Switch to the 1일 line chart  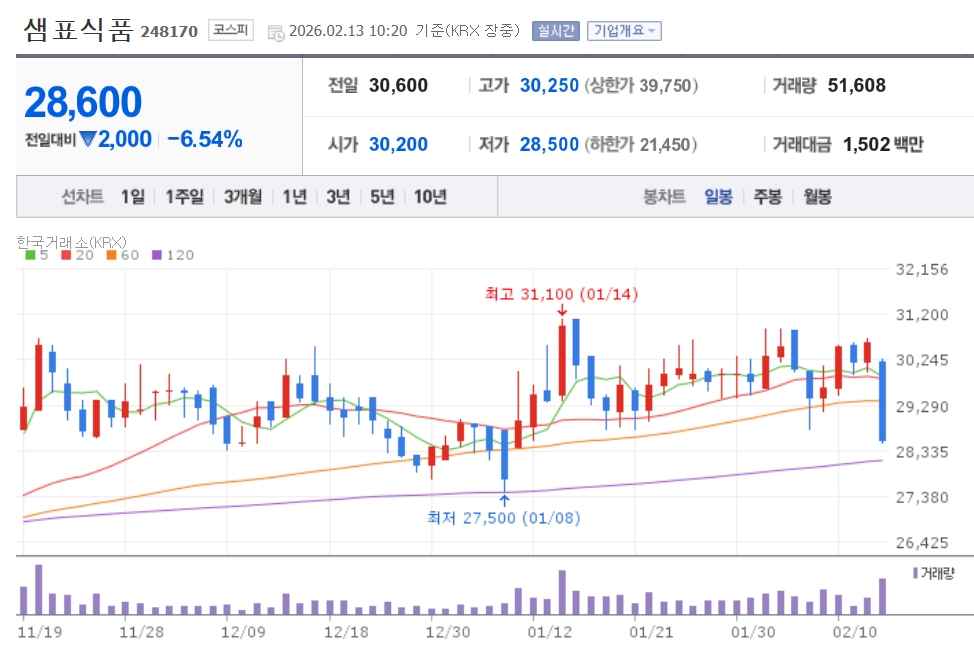pos(132,196)
